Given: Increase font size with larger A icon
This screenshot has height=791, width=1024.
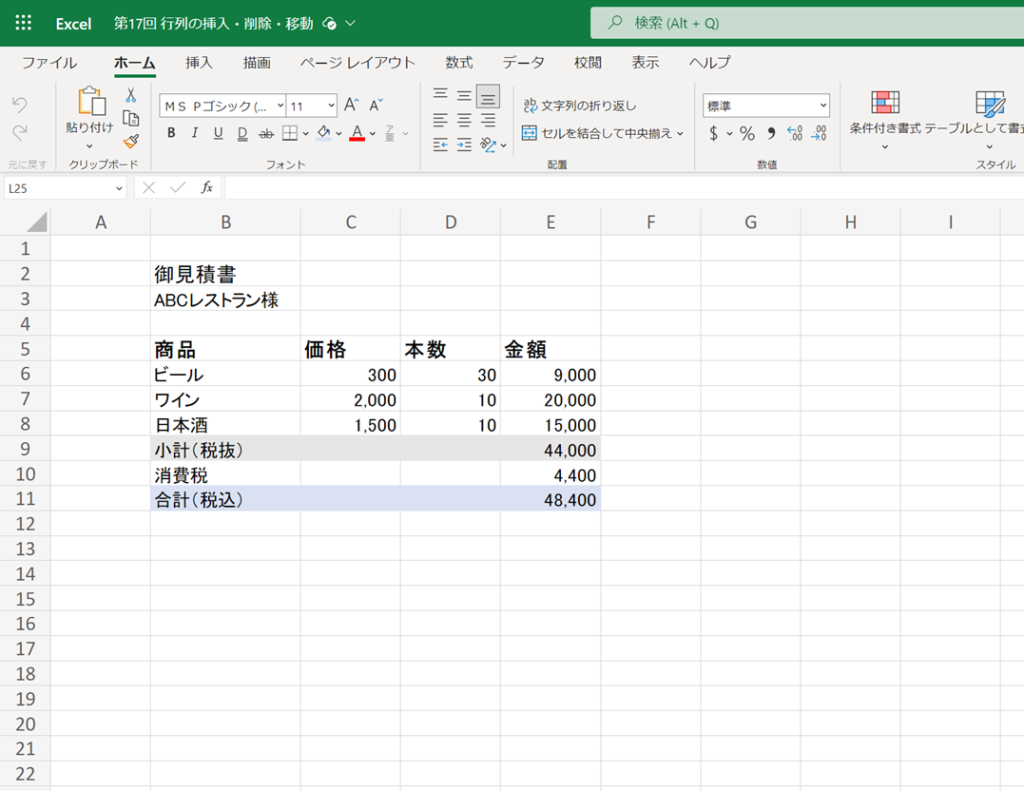Looking at the screenshot, I should point(351,105).
